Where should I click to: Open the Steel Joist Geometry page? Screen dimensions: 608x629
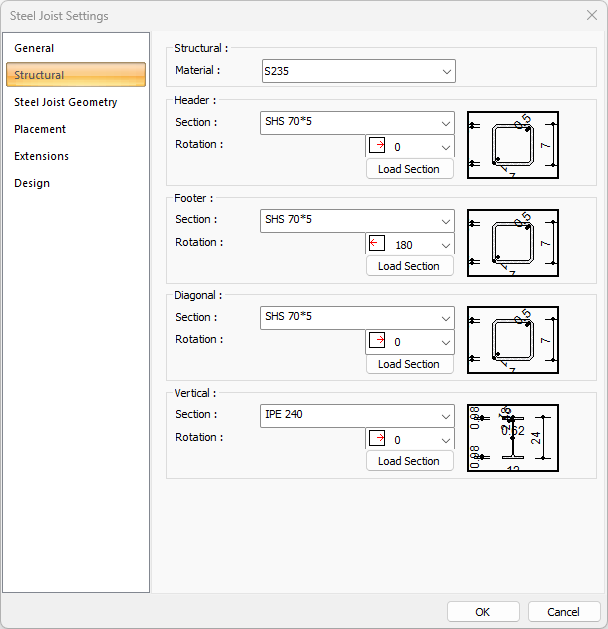pos(65,102)
